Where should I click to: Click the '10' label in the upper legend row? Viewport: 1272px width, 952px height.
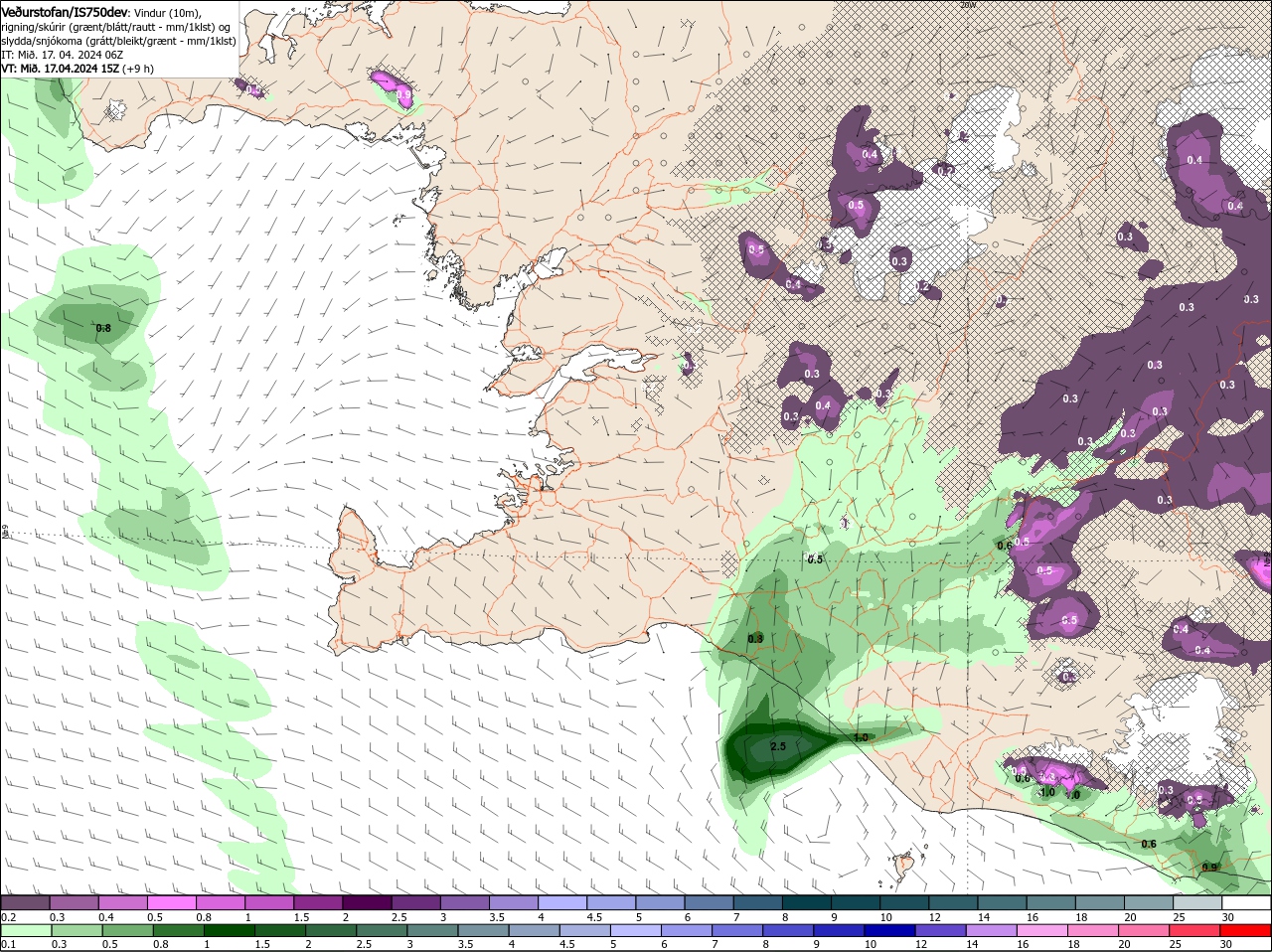[x=886, y=917]
